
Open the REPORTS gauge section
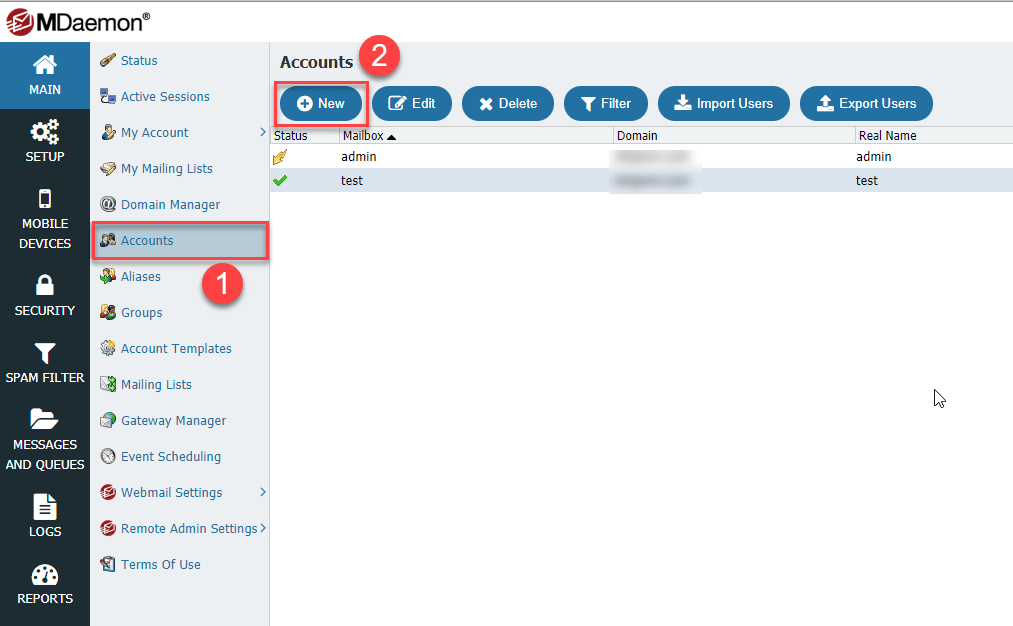(45, 584)
